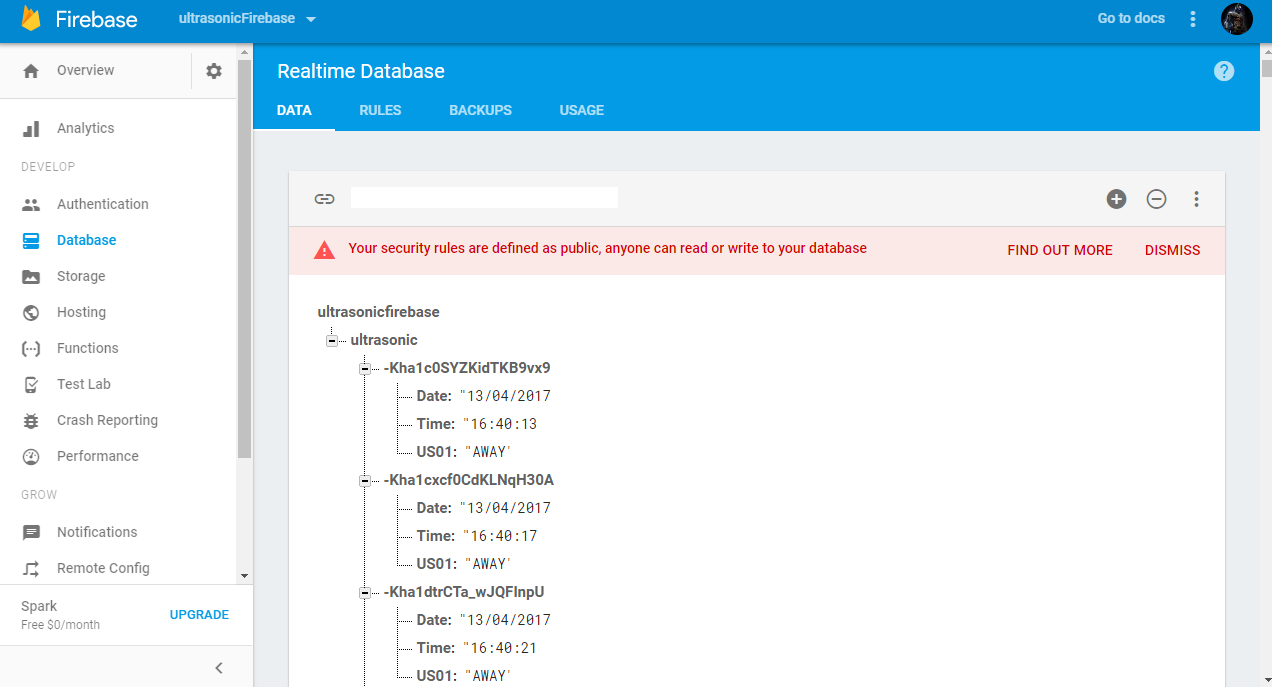Switch to the USAGE tab
The height and width of the screenshot is (687, 1272).
point(581,110)
